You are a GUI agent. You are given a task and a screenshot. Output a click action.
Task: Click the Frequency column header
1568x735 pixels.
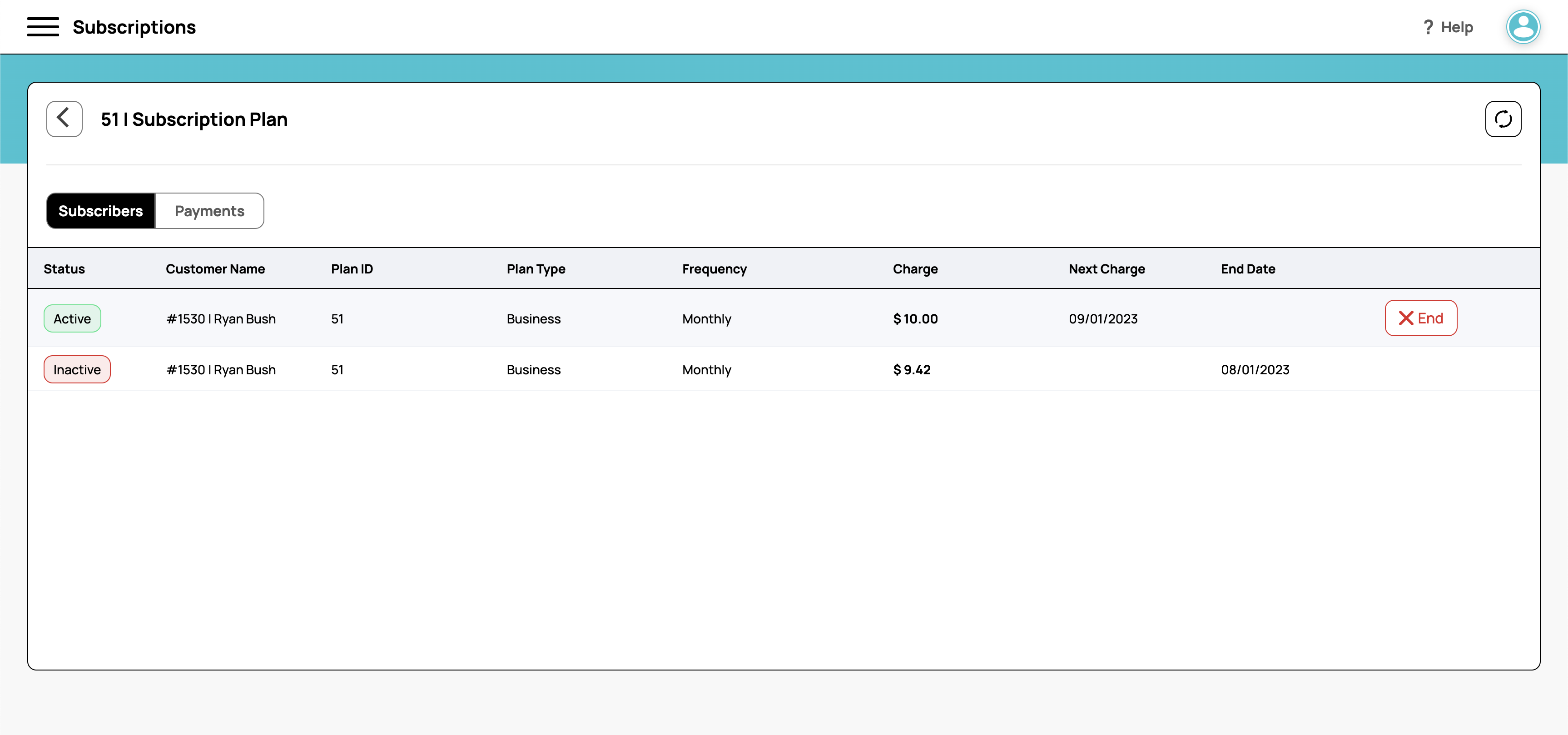(x=714, y=268)
